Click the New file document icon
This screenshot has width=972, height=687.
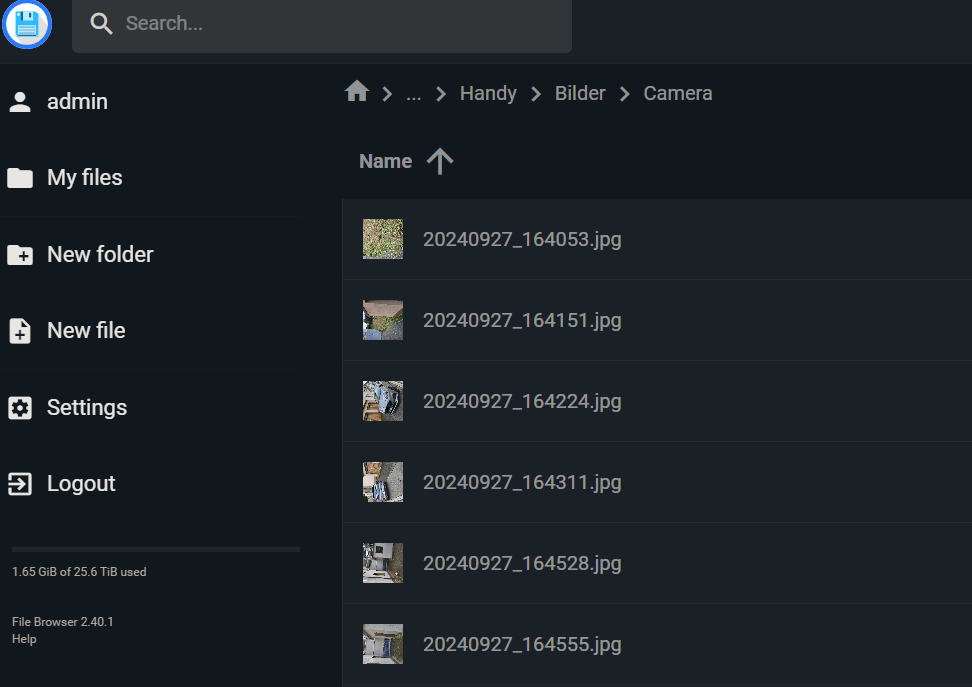pyautogui.click(x=20, y=330)
